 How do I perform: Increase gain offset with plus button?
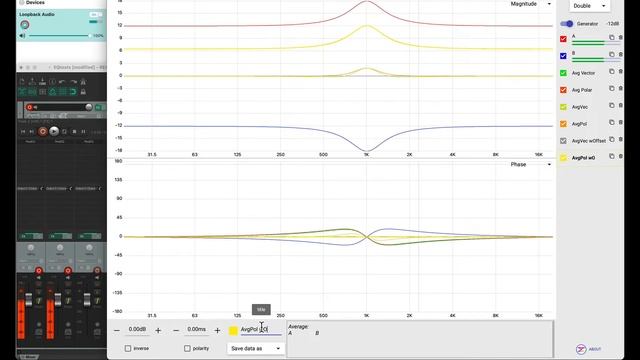tap(158, 330)
